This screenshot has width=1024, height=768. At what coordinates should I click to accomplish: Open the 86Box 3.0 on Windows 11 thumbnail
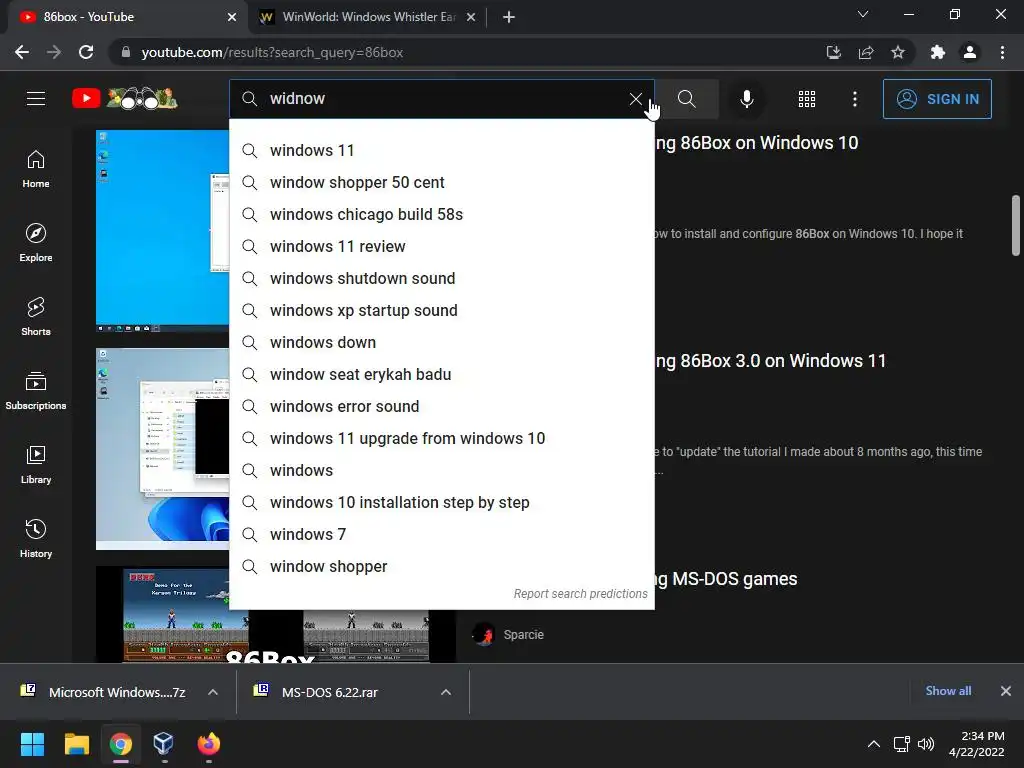pyautogui.click(x=162, y=449)
